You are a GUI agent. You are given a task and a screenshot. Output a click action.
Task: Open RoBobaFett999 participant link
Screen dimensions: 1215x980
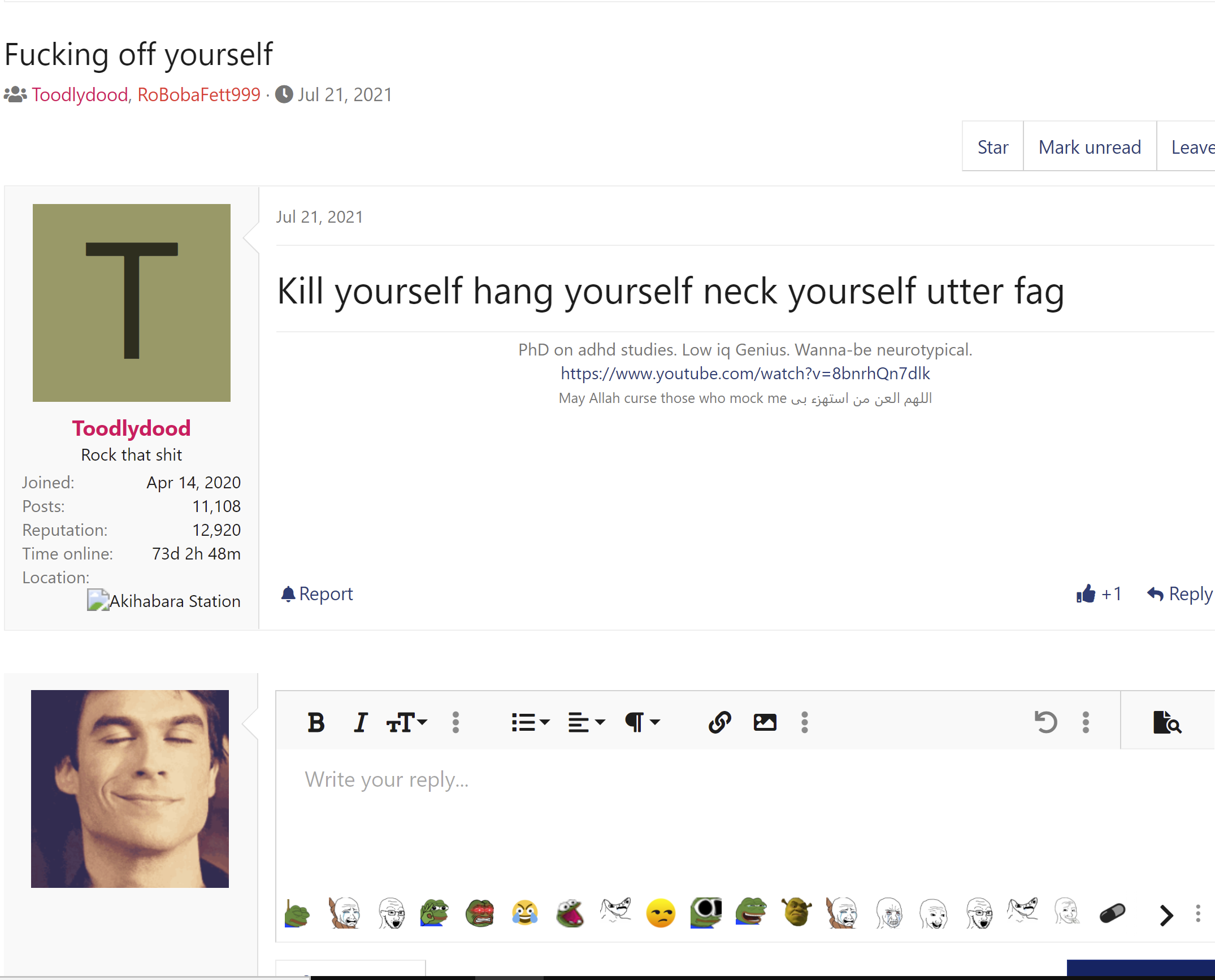pos(199,94)
